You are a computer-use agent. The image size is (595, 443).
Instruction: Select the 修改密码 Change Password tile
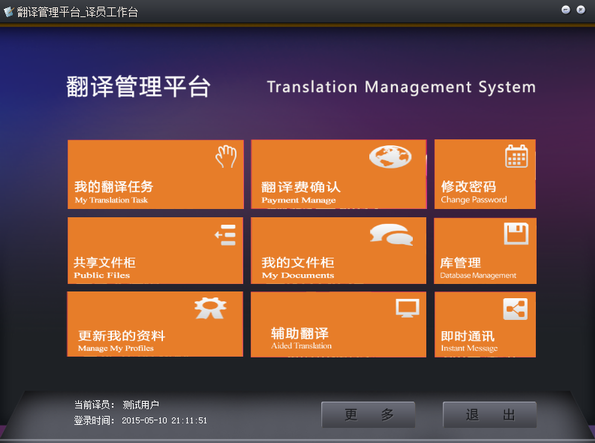pyautogui.click(x=485, y=174)
